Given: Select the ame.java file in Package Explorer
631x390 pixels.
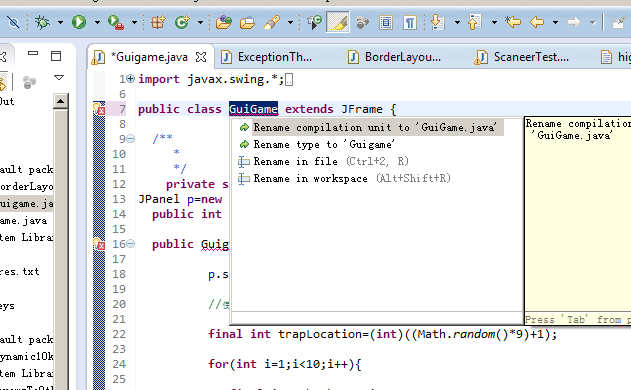Looking at the screenshot, I should (24, 221).
